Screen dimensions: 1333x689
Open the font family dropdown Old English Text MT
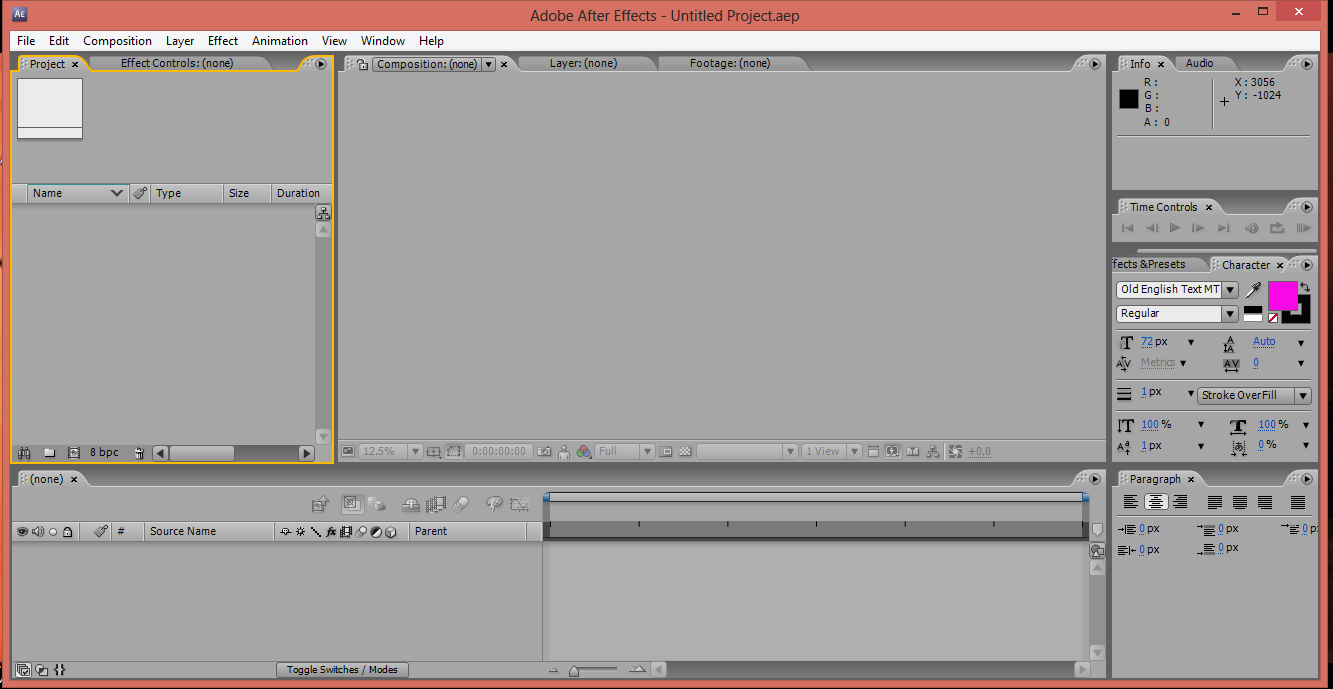tap(1230, 290)
